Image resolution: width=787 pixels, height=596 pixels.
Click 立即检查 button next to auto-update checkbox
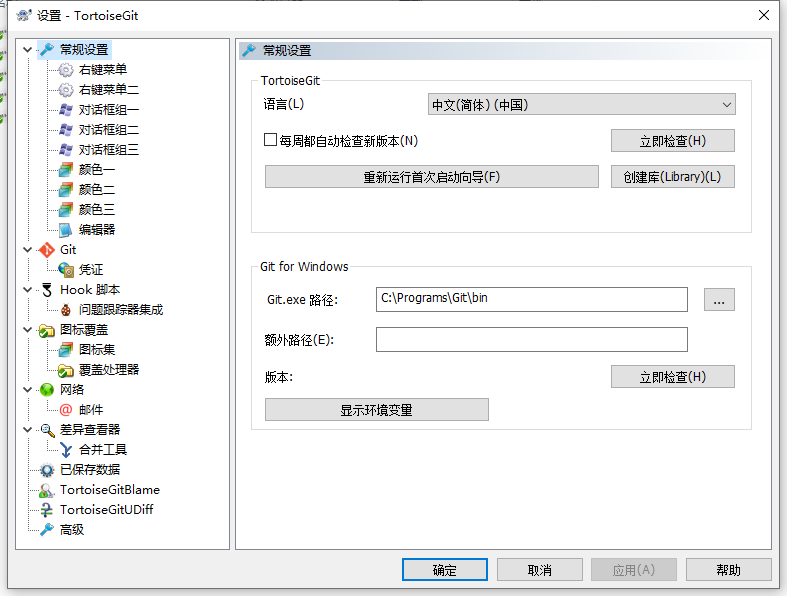(x=673, y=141)
